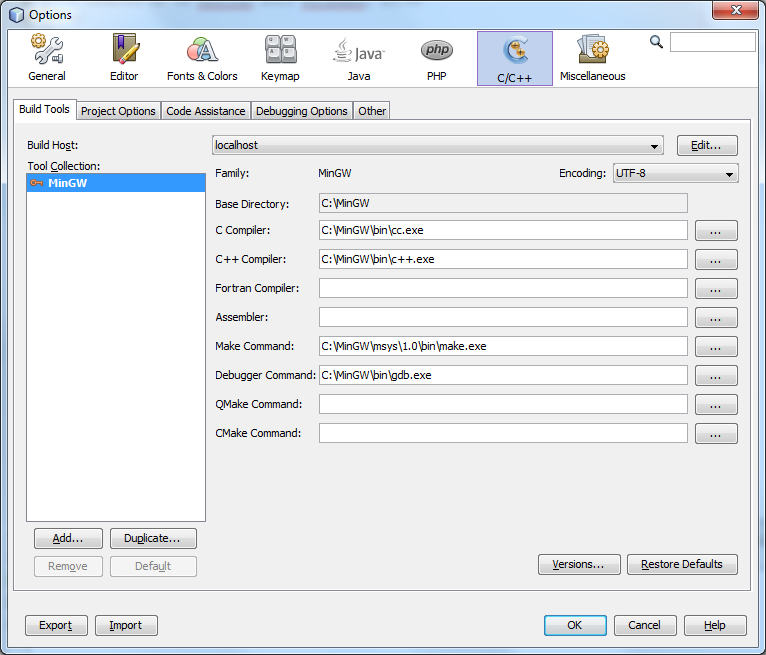Click the QMake Command field
The image size is (766, 655).
coord(503,404)
